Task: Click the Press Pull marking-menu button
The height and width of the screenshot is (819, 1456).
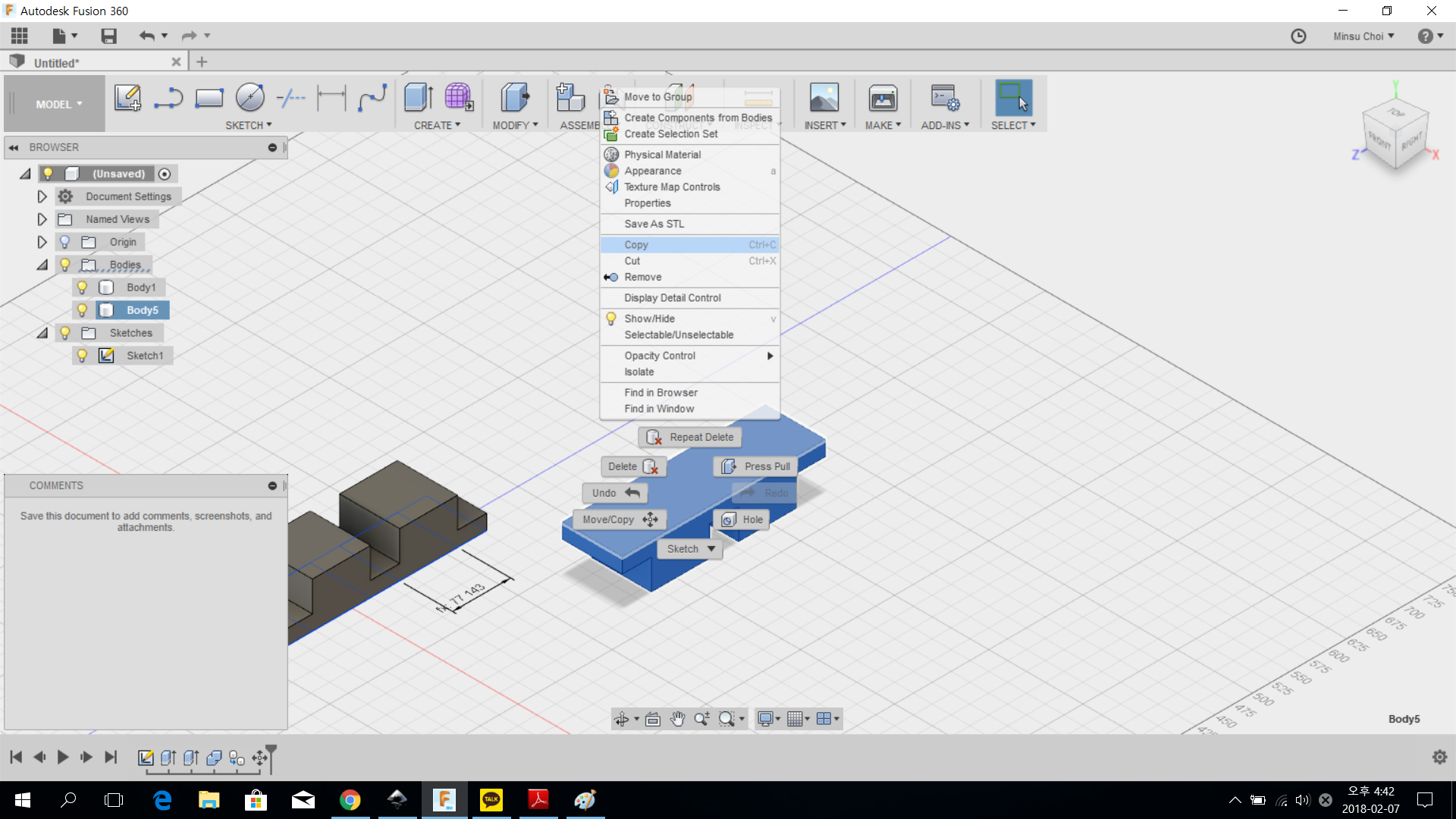Action: pyautogui.click(x=755, y=466)
